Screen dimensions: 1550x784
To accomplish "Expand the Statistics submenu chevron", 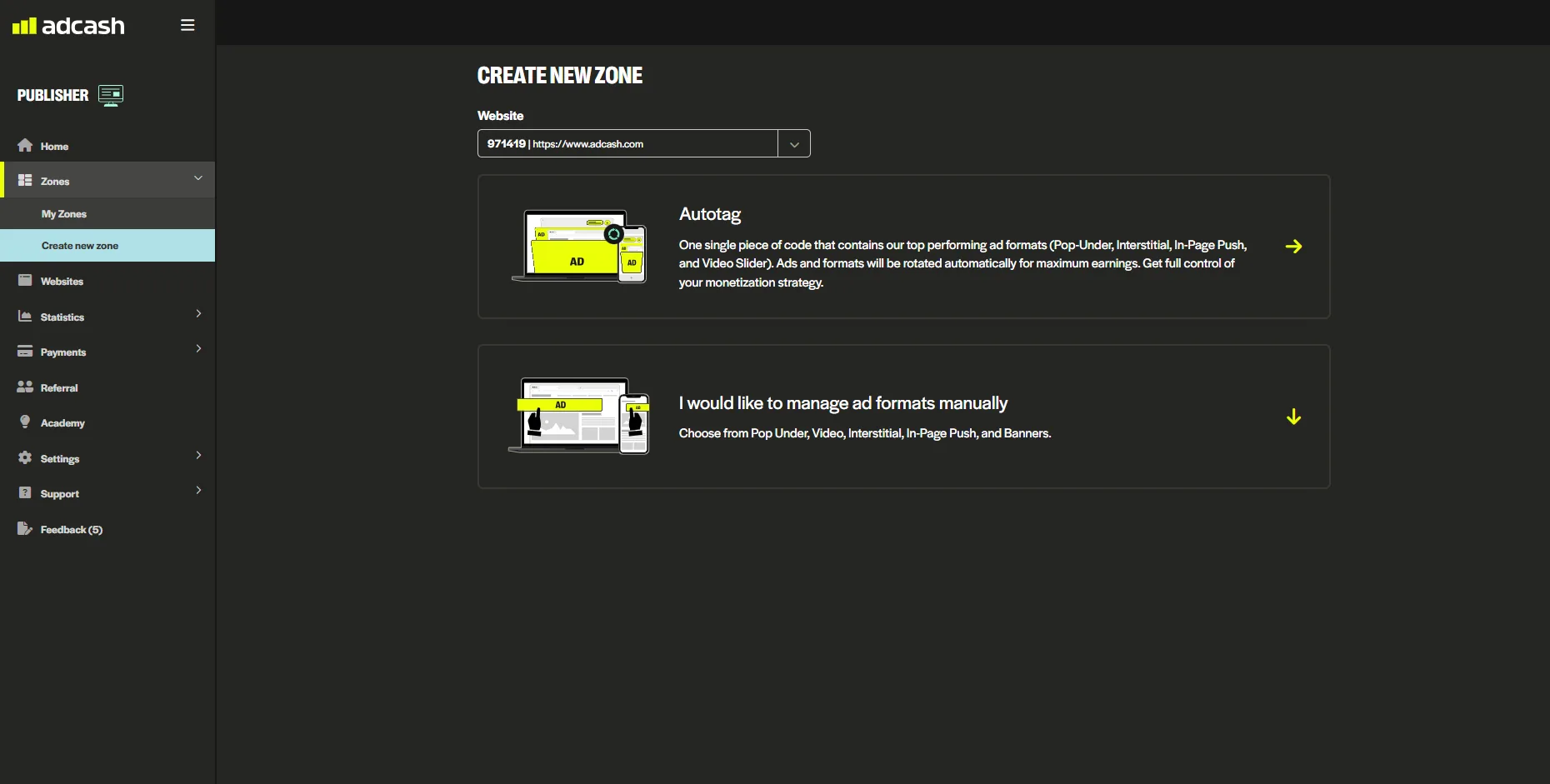I will pyautogui.click(x=198, y=314).
